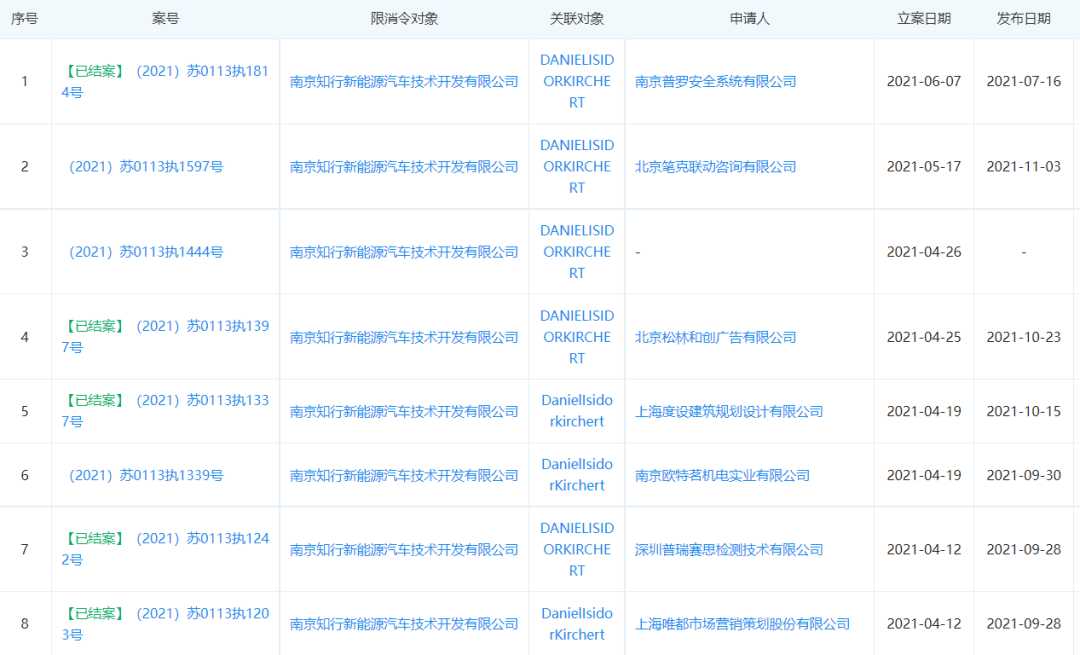Select publish date 2021-11-03
Viewport: 1080px width, 655px height.
tap(1024, 167)
